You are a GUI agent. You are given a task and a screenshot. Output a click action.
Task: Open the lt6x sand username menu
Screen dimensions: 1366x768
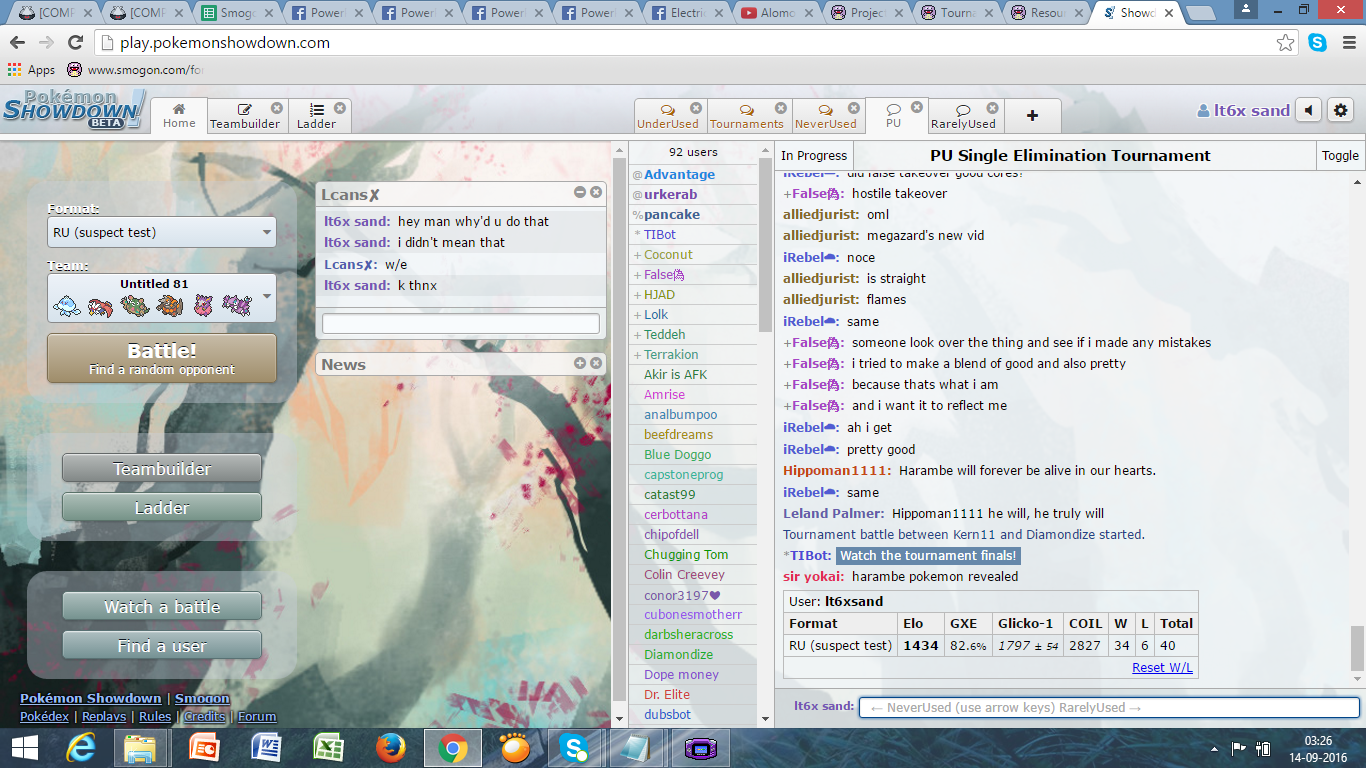(1243, 111)
